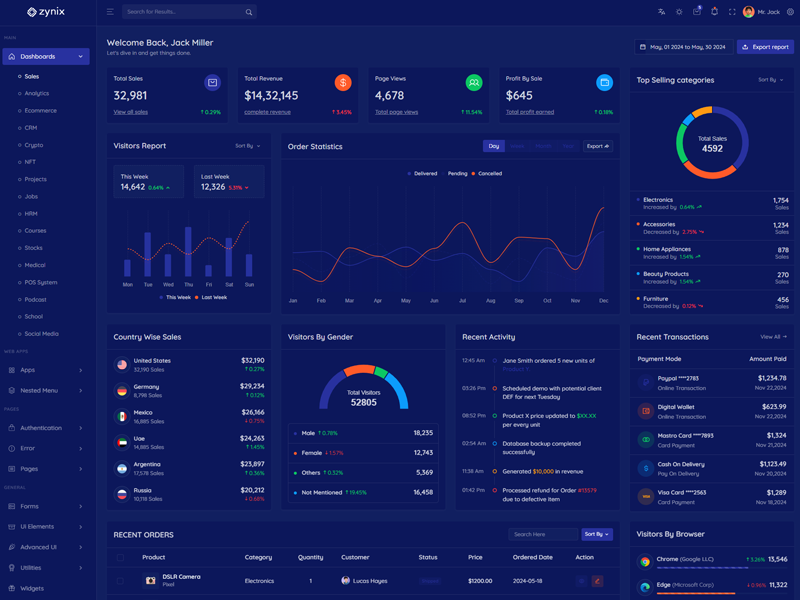The height and width of the screenshot is (600, 800).
Task: Open the notifications bell icon
Action: [714, 12]
